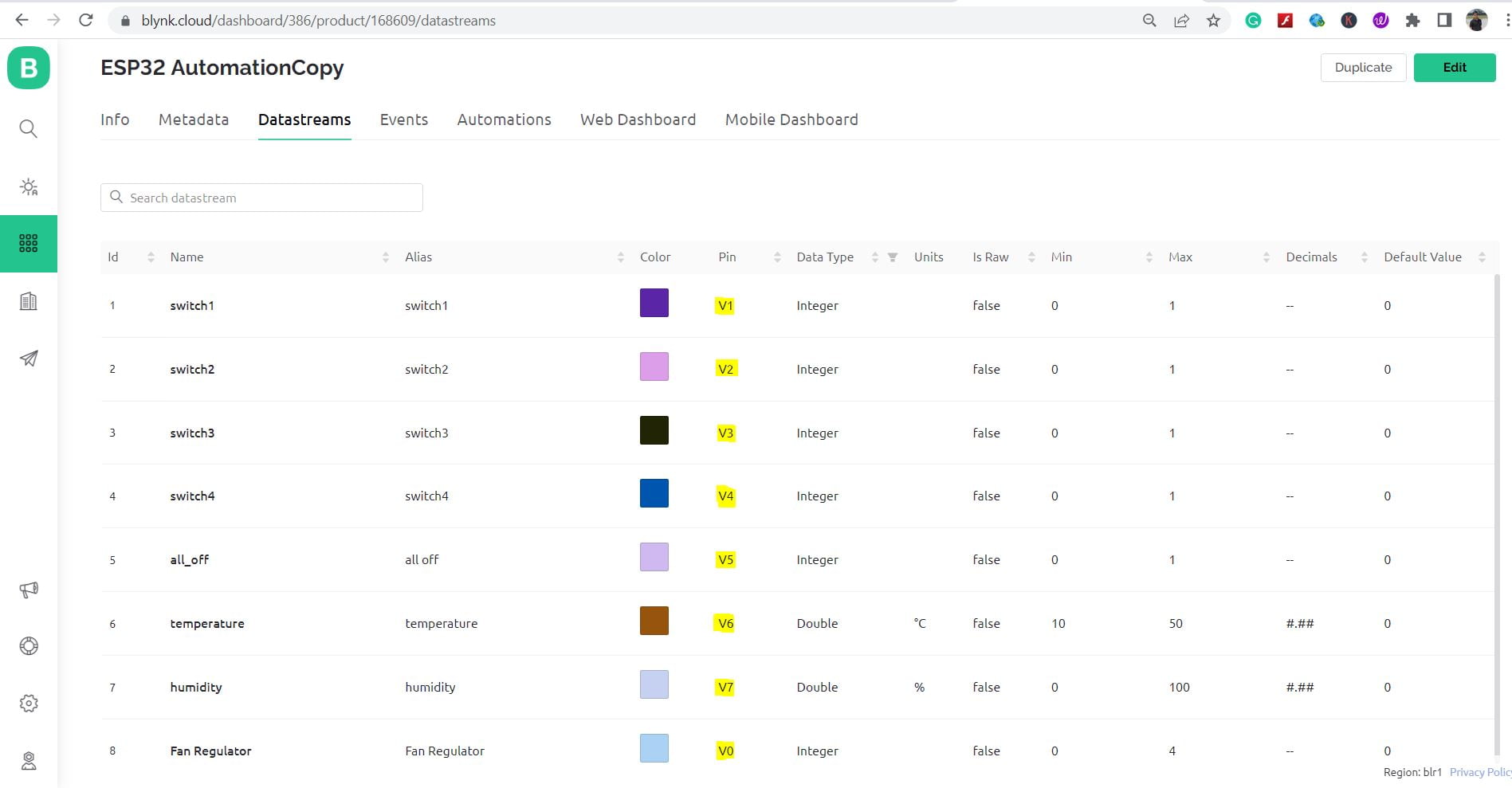Bookmark this page with the star icon
Image resolution: width=1512 pixels, height=788 pixels.
[1213, 21]
